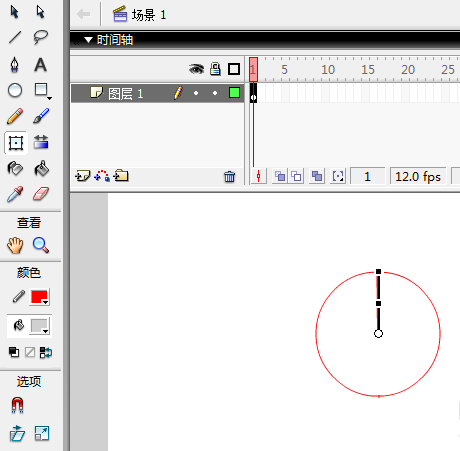Open Rectangle tool flyout arrow
The image size is (460, 451).
(49, 98)
